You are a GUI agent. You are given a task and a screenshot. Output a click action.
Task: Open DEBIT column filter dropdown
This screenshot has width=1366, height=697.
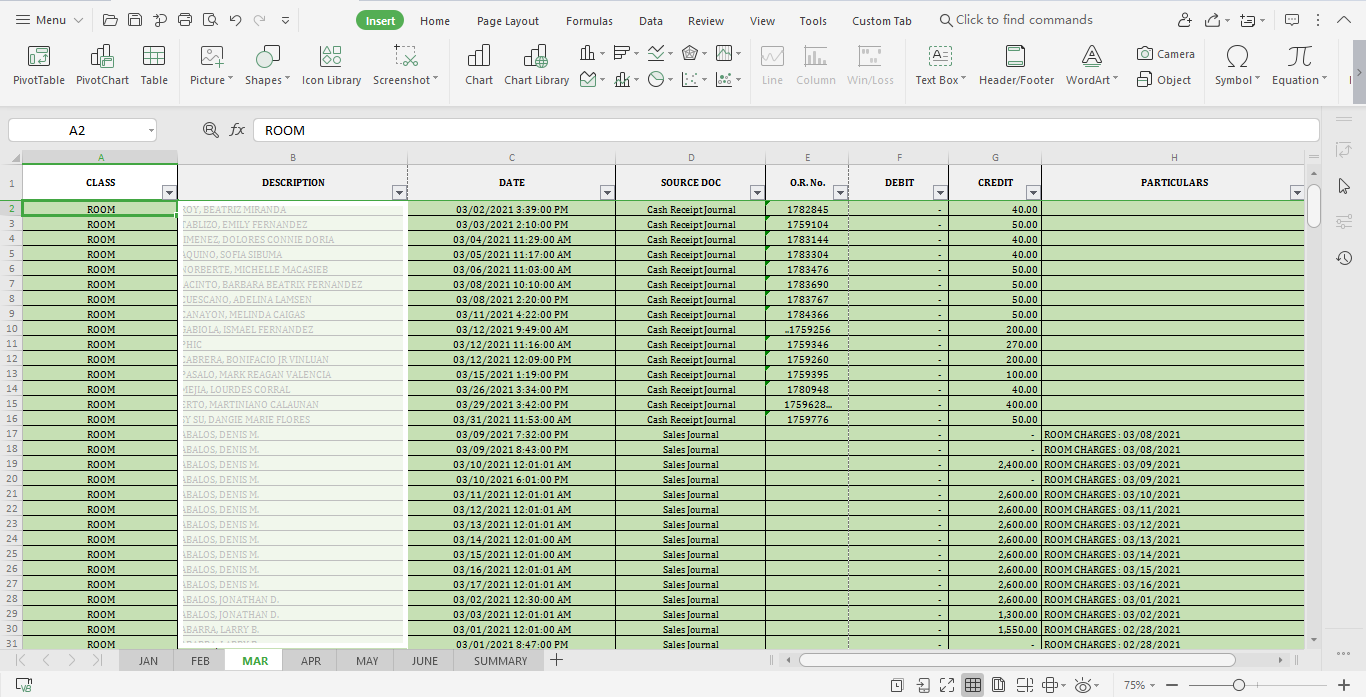pyautogui.click(x=940, y=193)
